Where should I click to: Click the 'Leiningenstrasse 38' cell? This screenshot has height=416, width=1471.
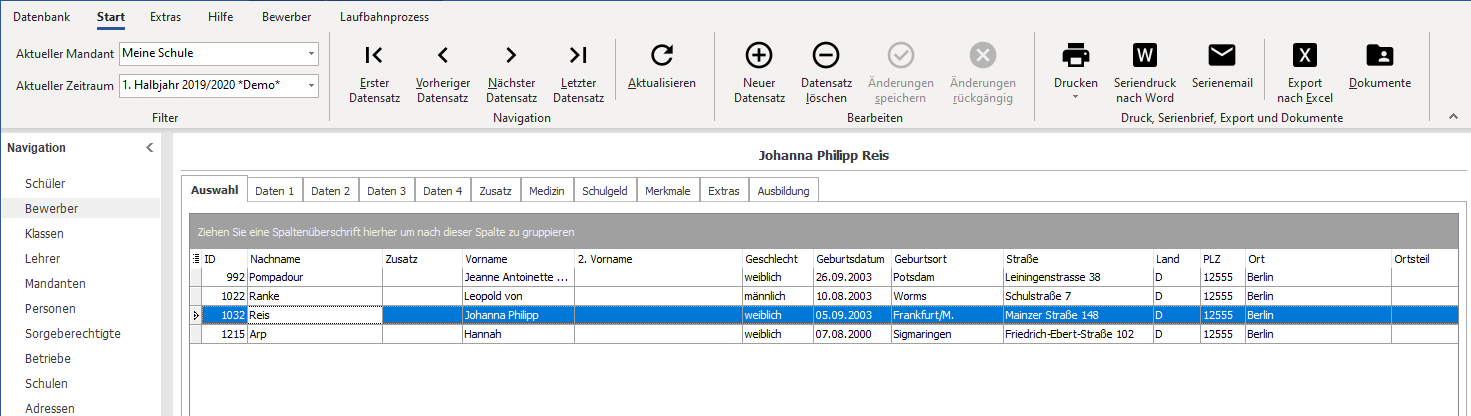1078,277
